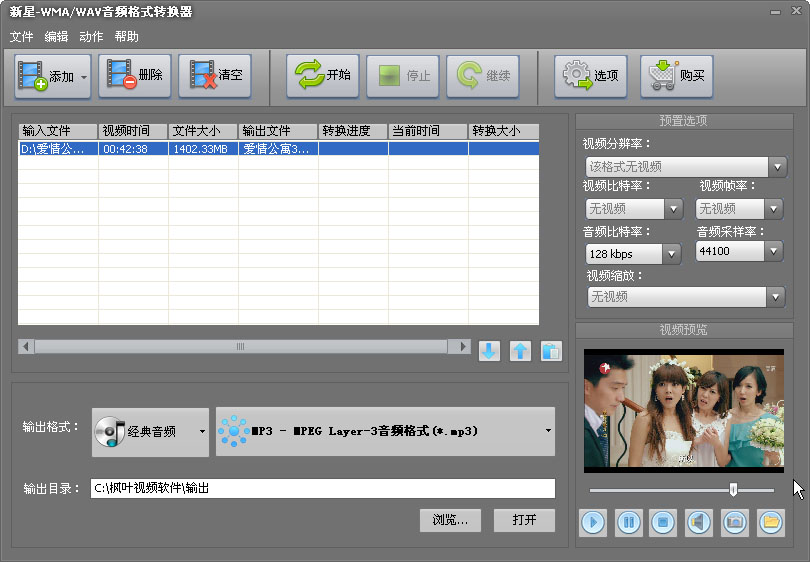Open the 选项 (Options) settings

pos(591,76)
